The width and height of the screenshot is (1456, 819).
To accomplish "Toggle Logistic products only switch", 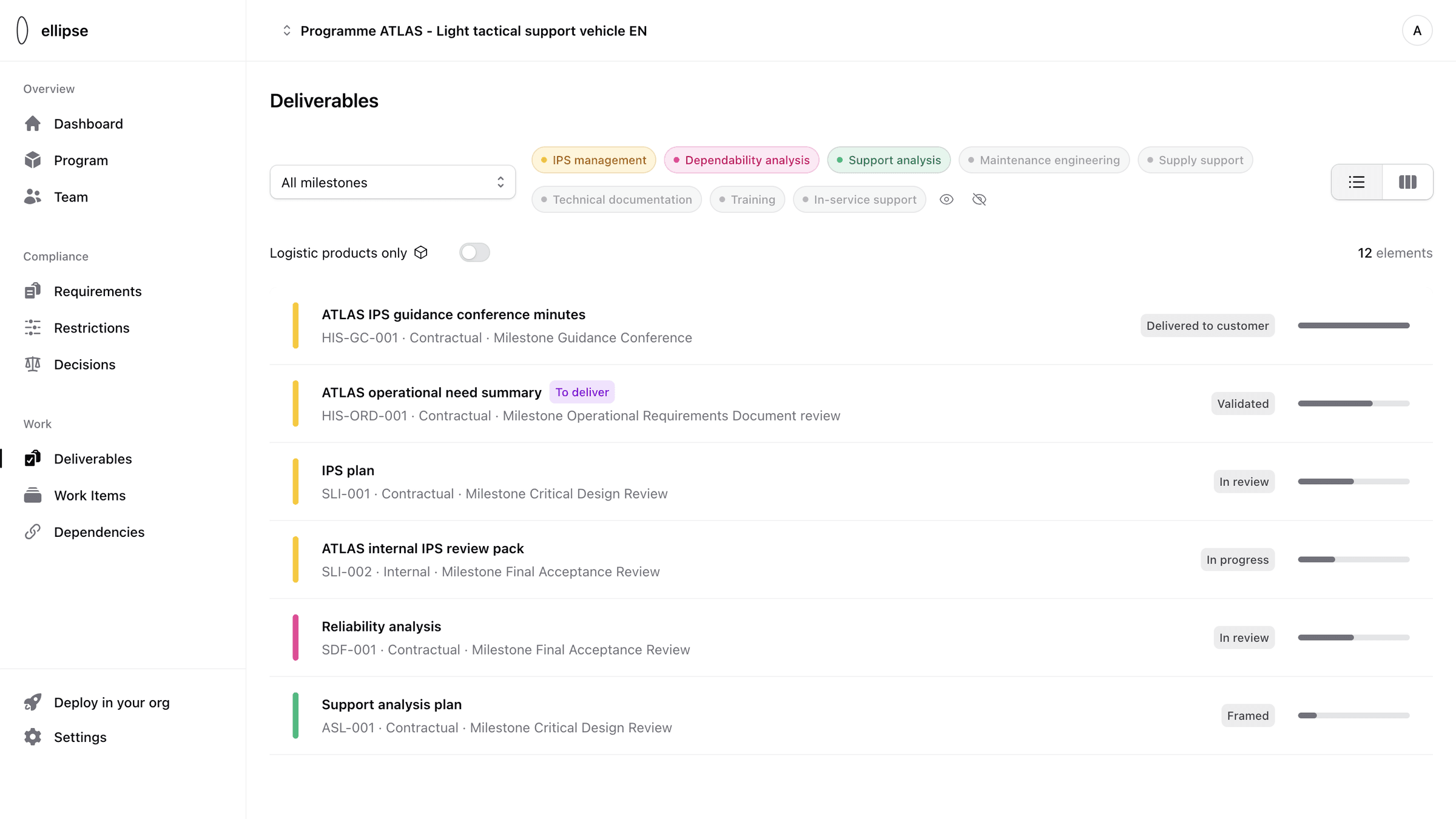I will click(474, 252).
